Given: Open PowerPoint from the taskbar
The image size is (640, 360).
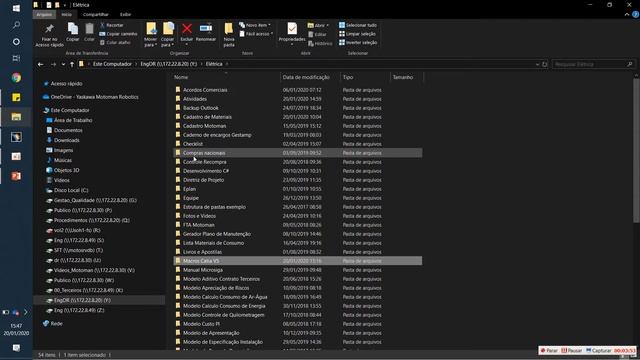Looking at the screenshot, I should pyautogui.click(x=16, y=176).
